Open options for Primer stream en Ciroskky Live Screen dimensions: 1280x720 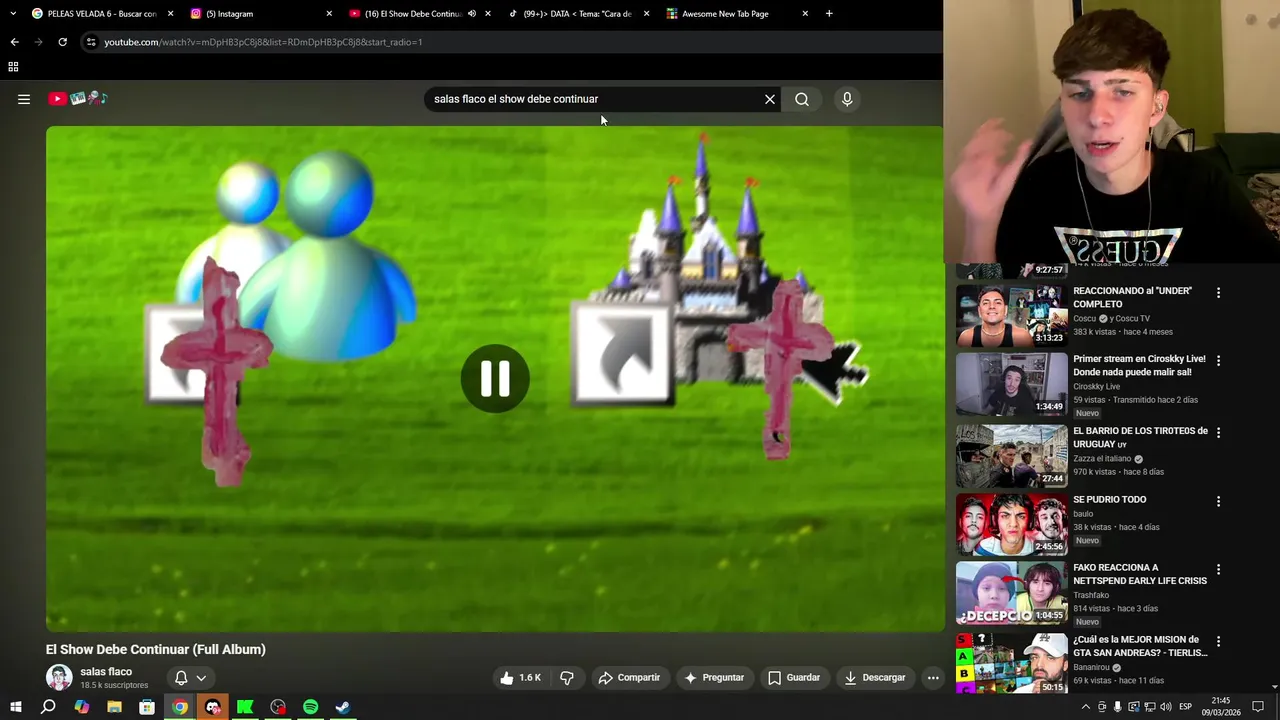(1218, 360)
